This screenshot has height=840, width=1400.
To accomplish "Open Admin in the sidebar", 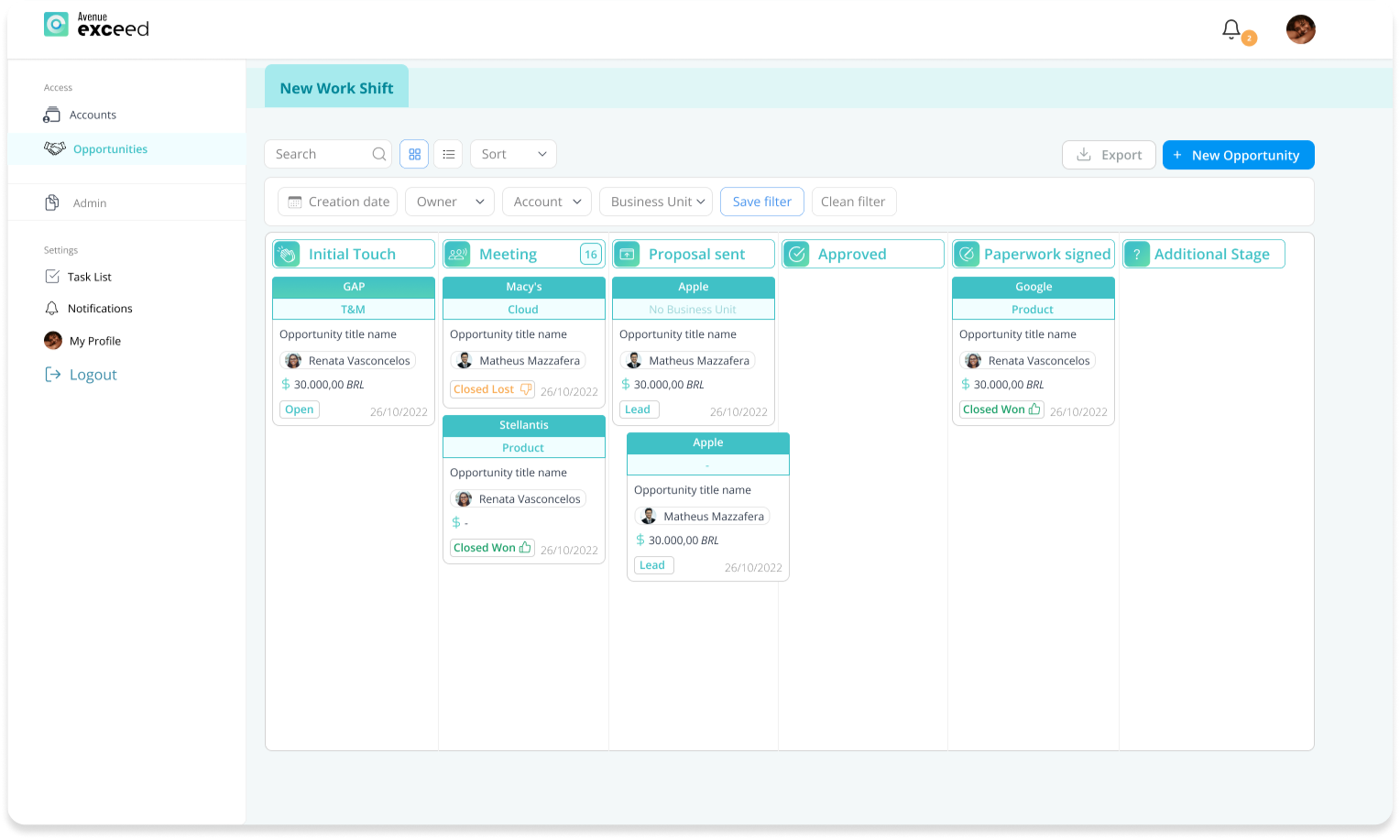I will [x=90, y=203].
